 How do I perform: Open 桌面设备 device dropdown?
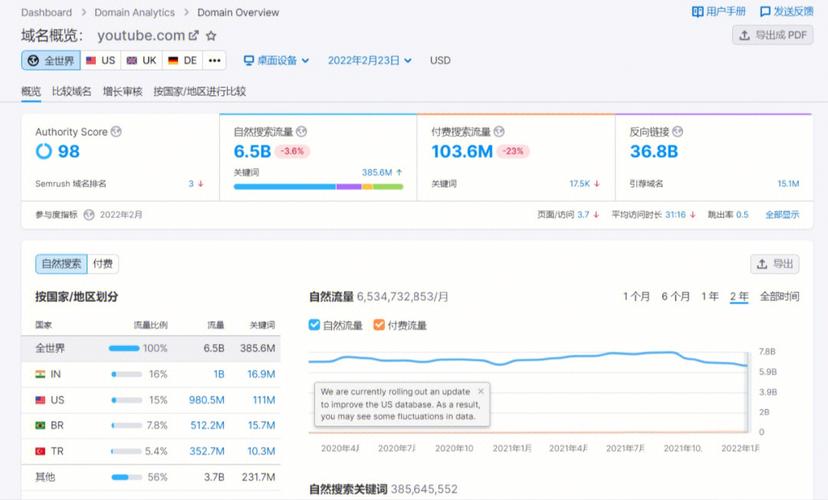coord(276,60)
